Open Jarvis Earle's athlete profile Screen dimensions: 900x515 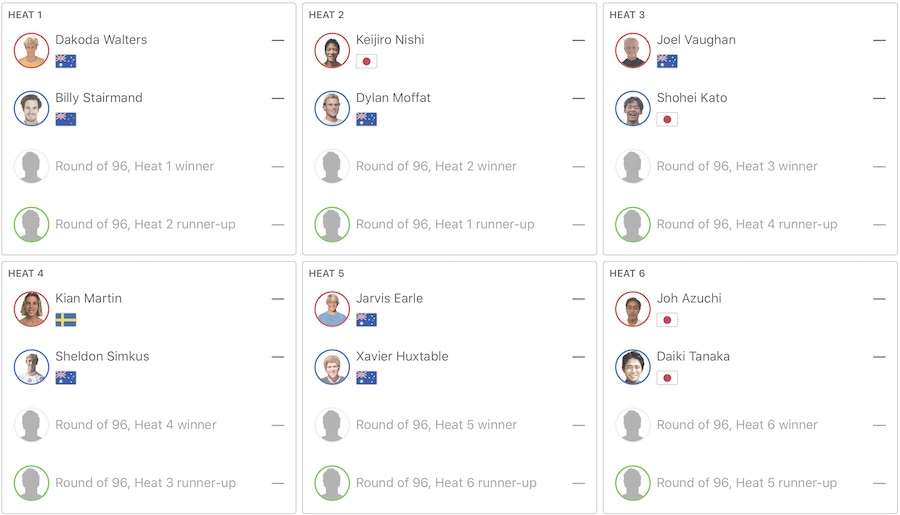(x=389, y=298)
